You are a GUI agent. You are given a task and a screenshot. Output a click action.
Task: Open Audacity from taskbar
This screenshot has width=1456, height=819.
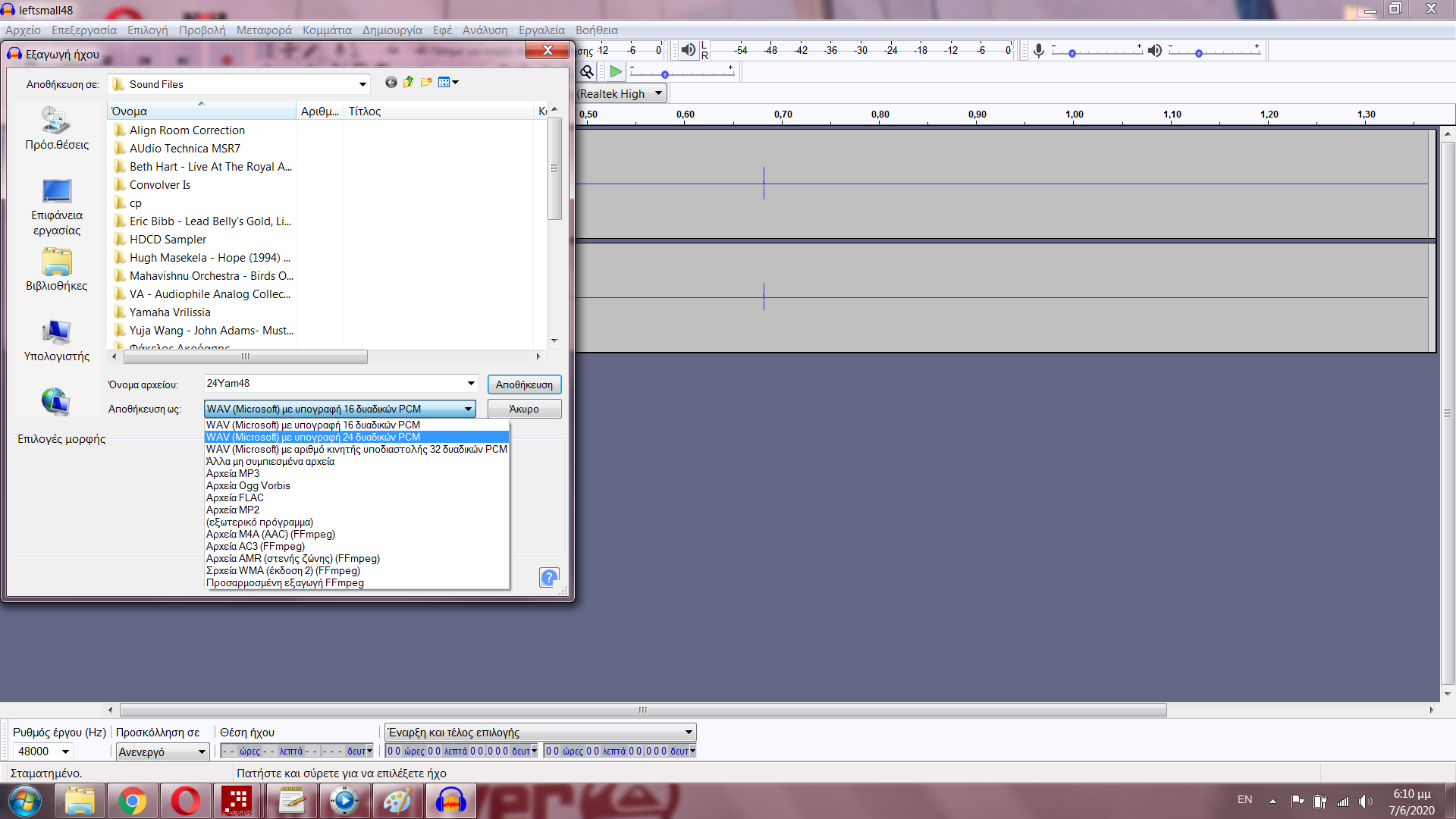coord(450,801)
